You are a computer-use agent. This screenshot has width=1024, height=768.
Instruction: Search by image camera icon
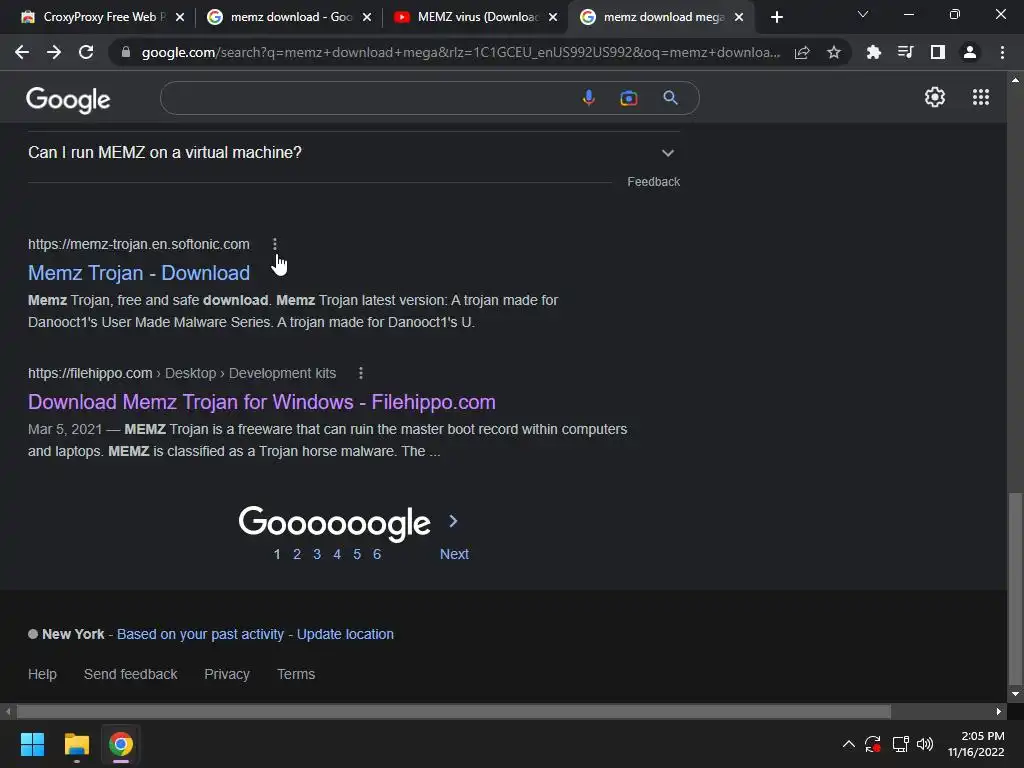[629, 98]
